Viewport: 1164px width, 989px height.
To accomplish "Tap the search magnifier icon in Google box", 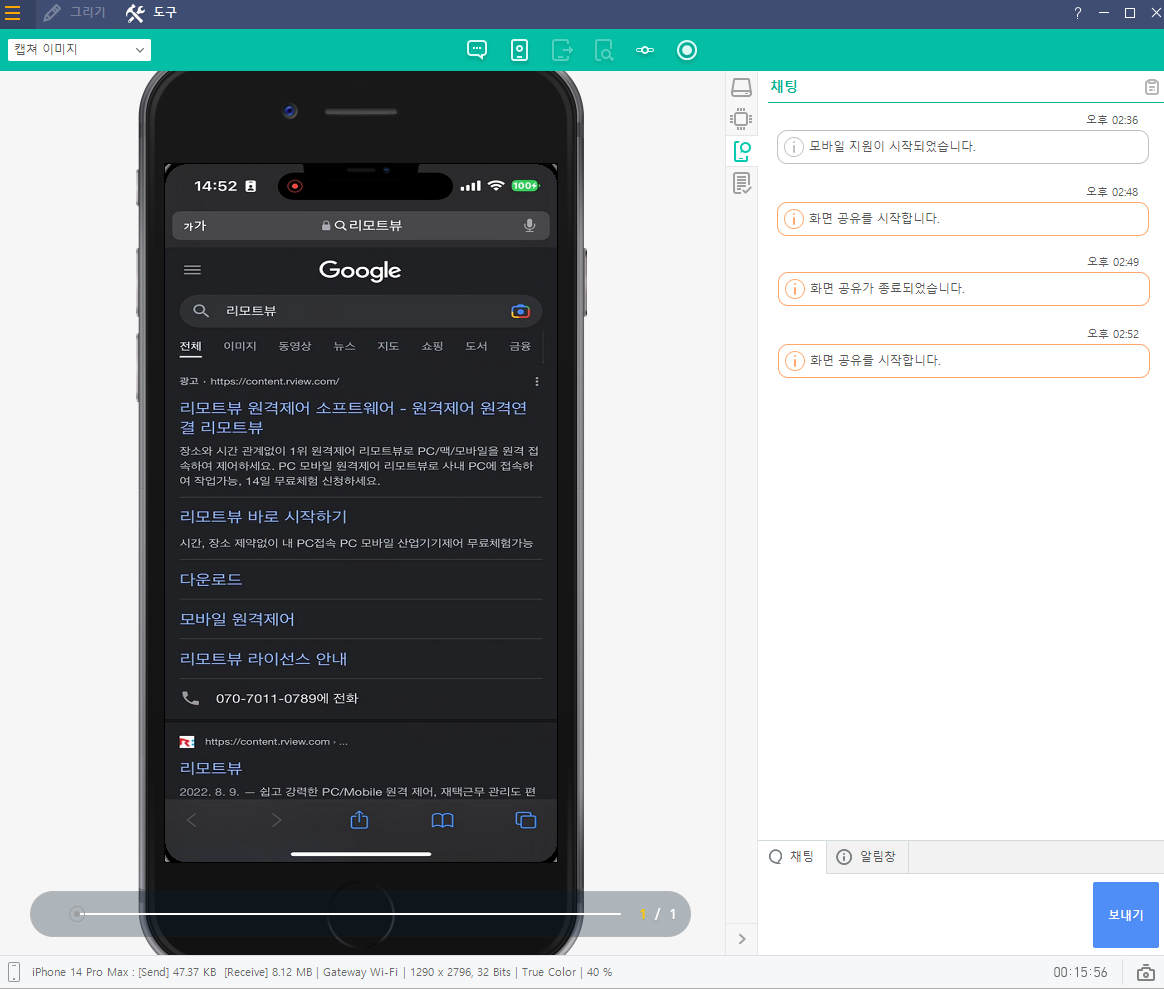I will click(200, 311).
